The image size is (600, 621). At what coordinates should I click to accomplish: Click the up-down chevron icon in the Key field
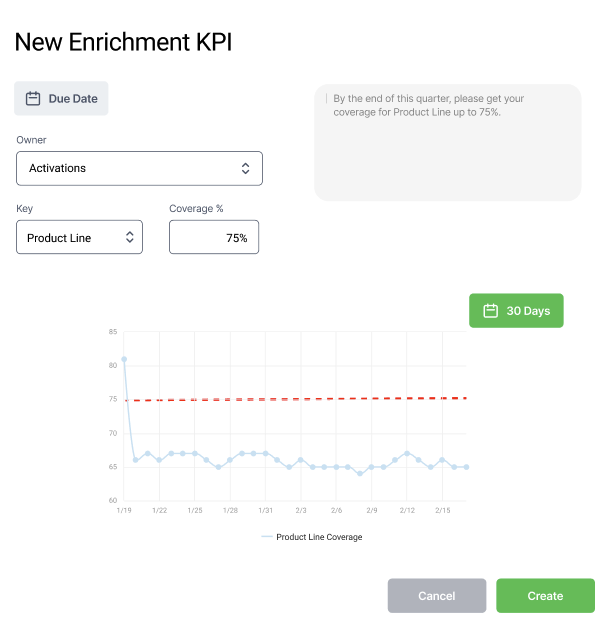129,237
